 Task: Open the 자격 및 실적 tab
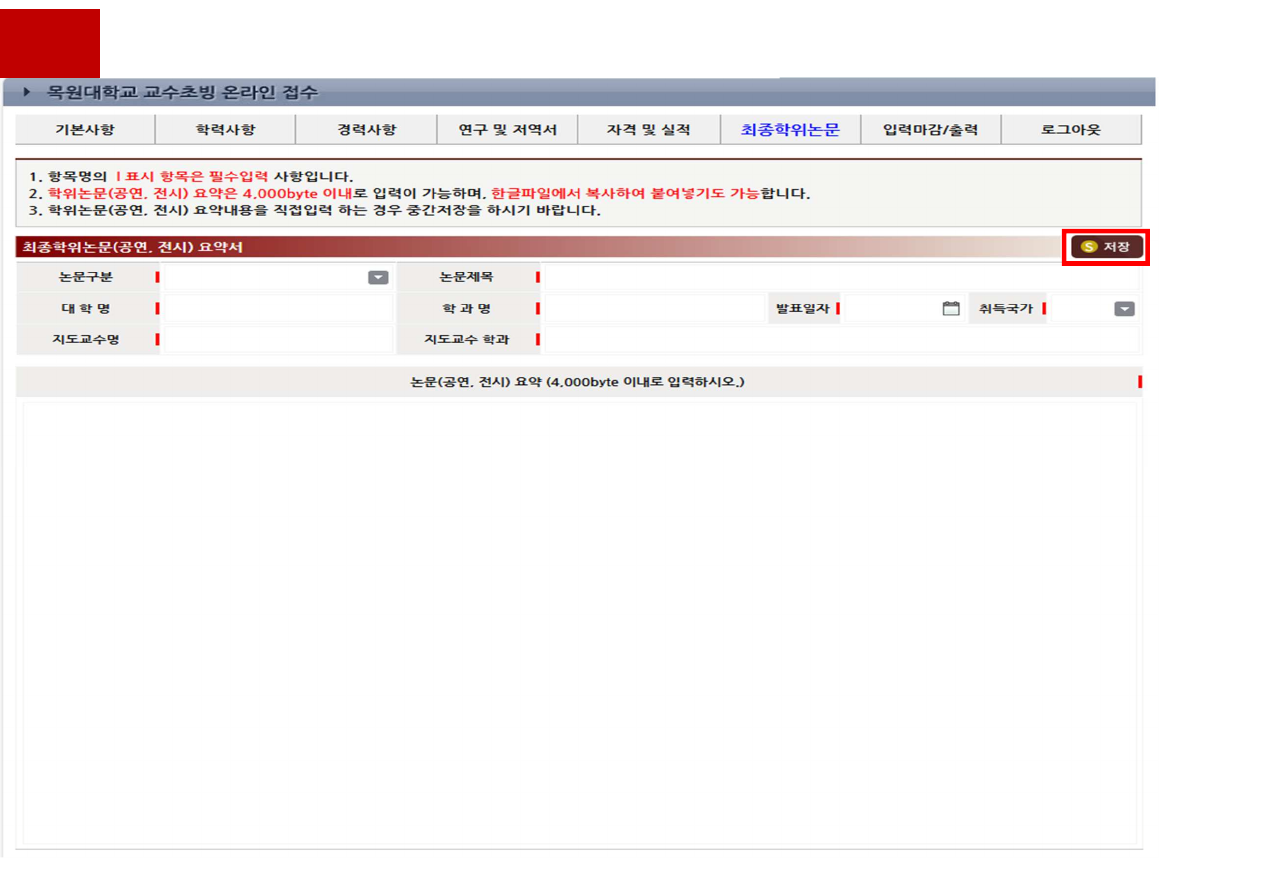648,130
